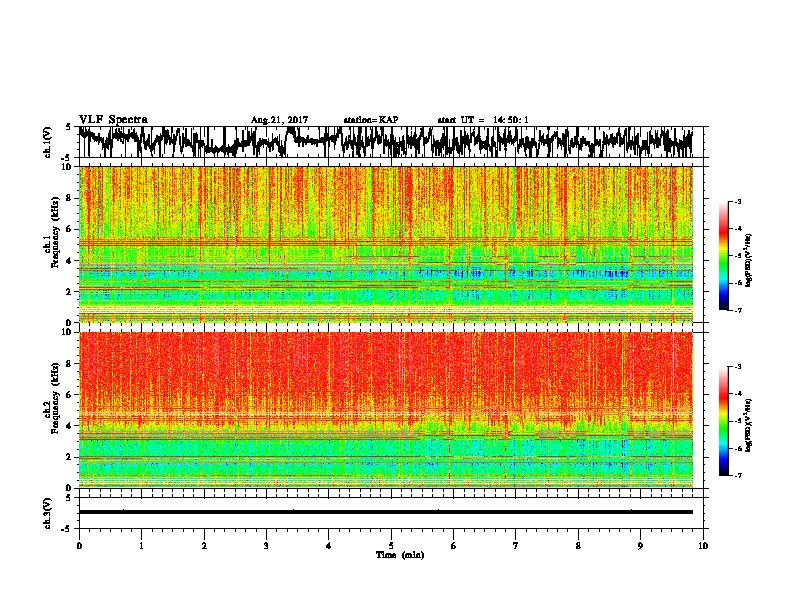The width and height of the screenshot is (792, 612).
Task: Click the '-3' tick on ch.2 colorbar
Action: tap(738, 367)
